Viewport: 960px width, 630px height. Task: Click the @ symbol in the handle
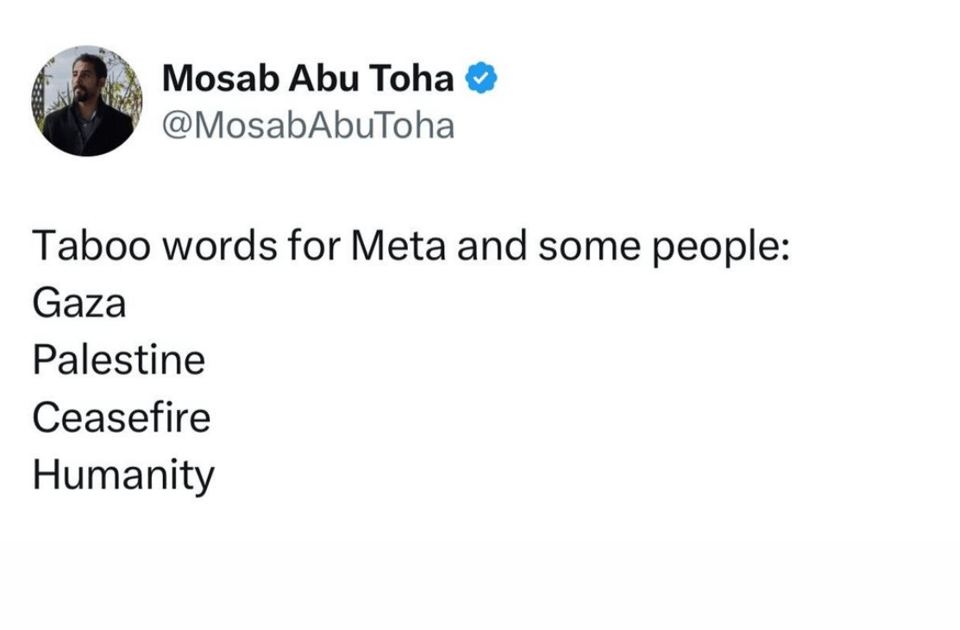175,126
